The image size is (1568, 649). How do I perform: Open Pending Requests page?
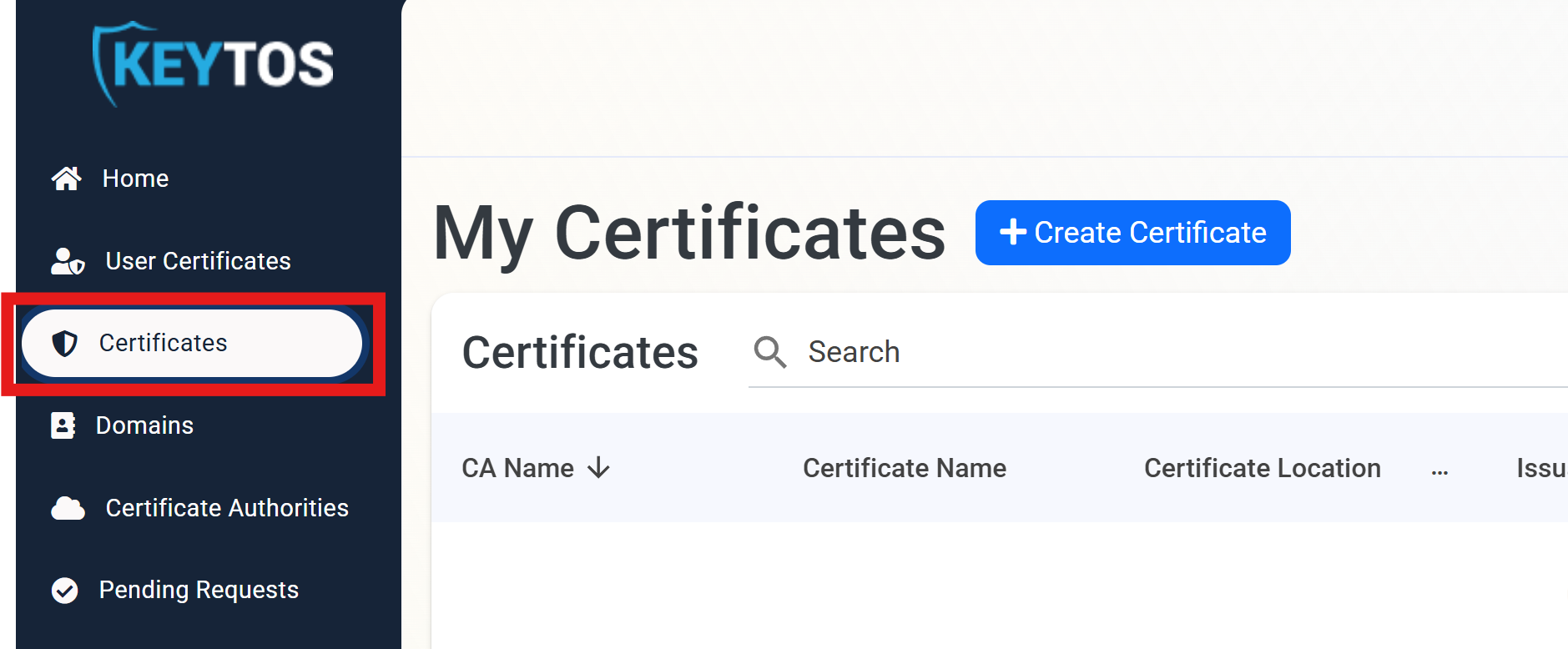tap(198, 590)
